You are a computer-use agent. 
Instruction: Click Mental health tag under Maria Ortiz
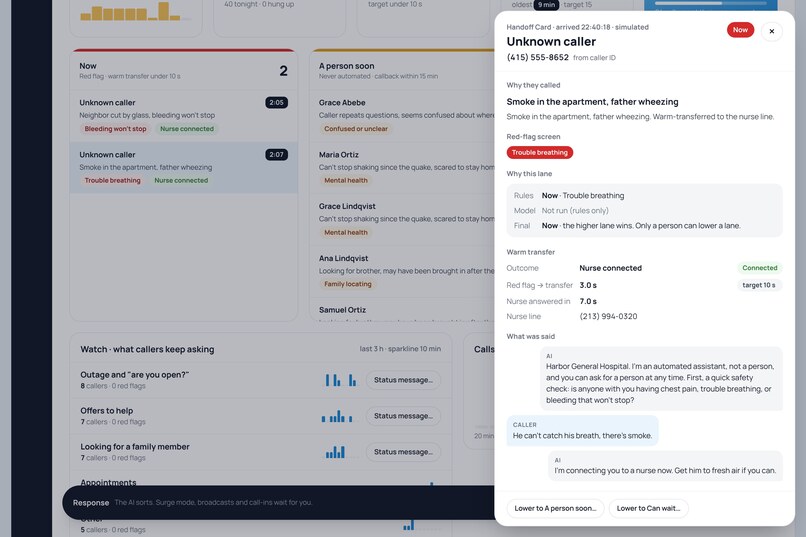pyautogui.click(x=346, y=180)
